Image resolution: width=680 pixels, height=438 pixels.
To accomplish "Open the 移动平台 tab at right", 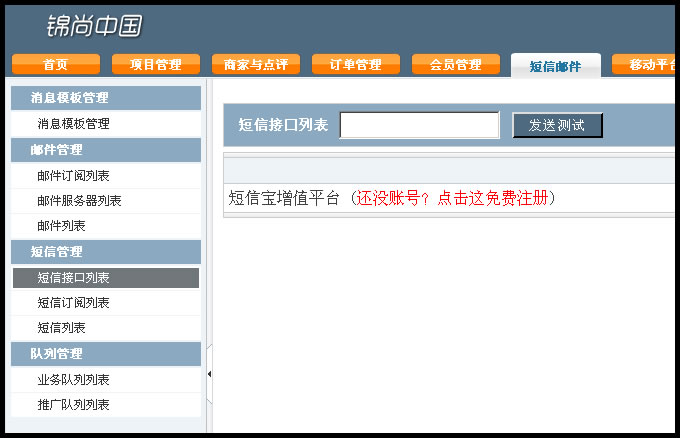I will point(644,64).
